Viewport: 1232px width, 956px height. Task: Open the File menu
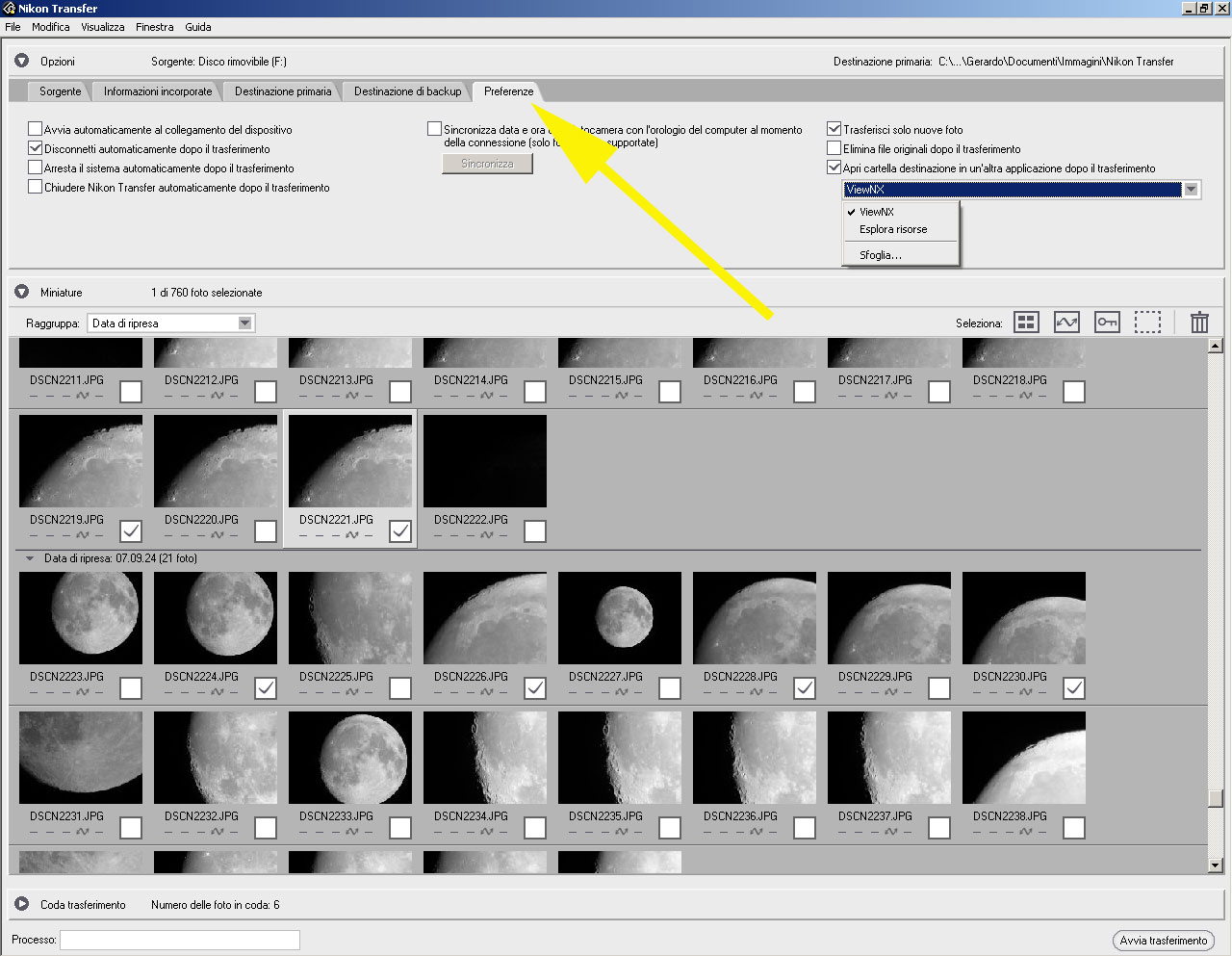[13, 27]
